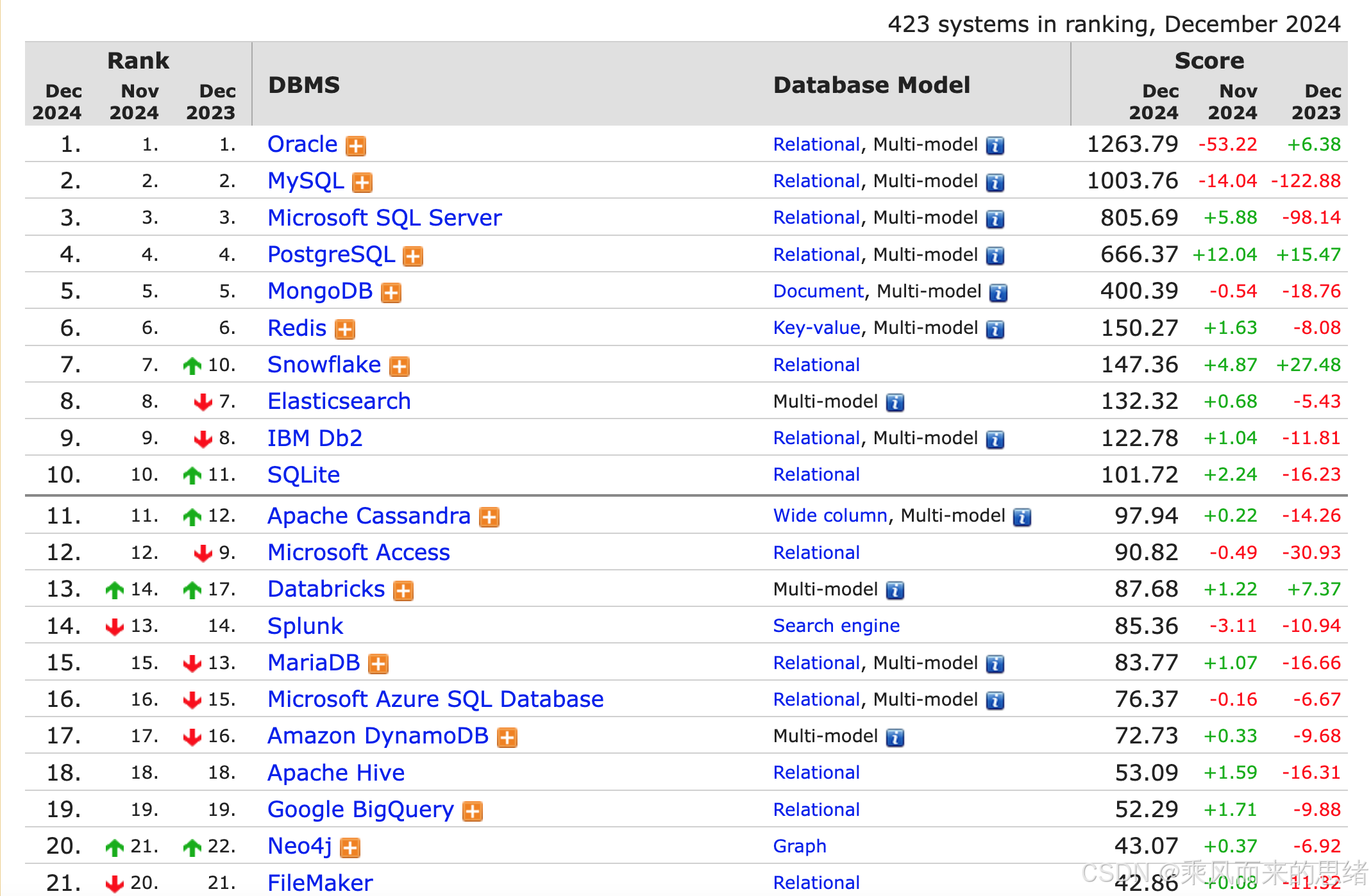Open the Snowflake link
The height and width of the screenshot is (896, 1371).
(324, 365)
